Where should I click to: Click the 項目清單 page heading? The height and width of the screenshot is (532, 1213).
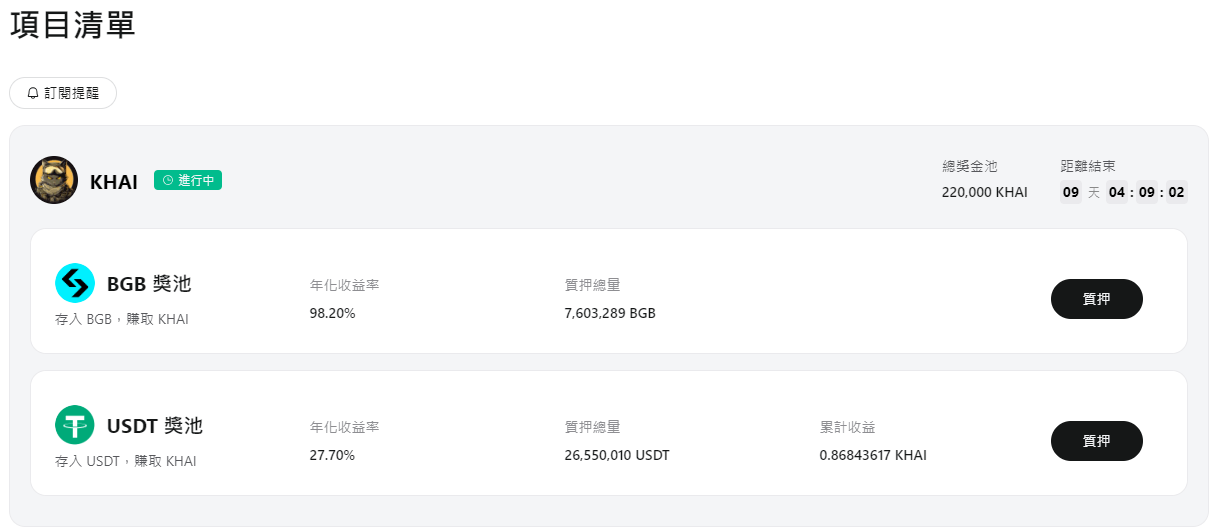tap(73, 26)
